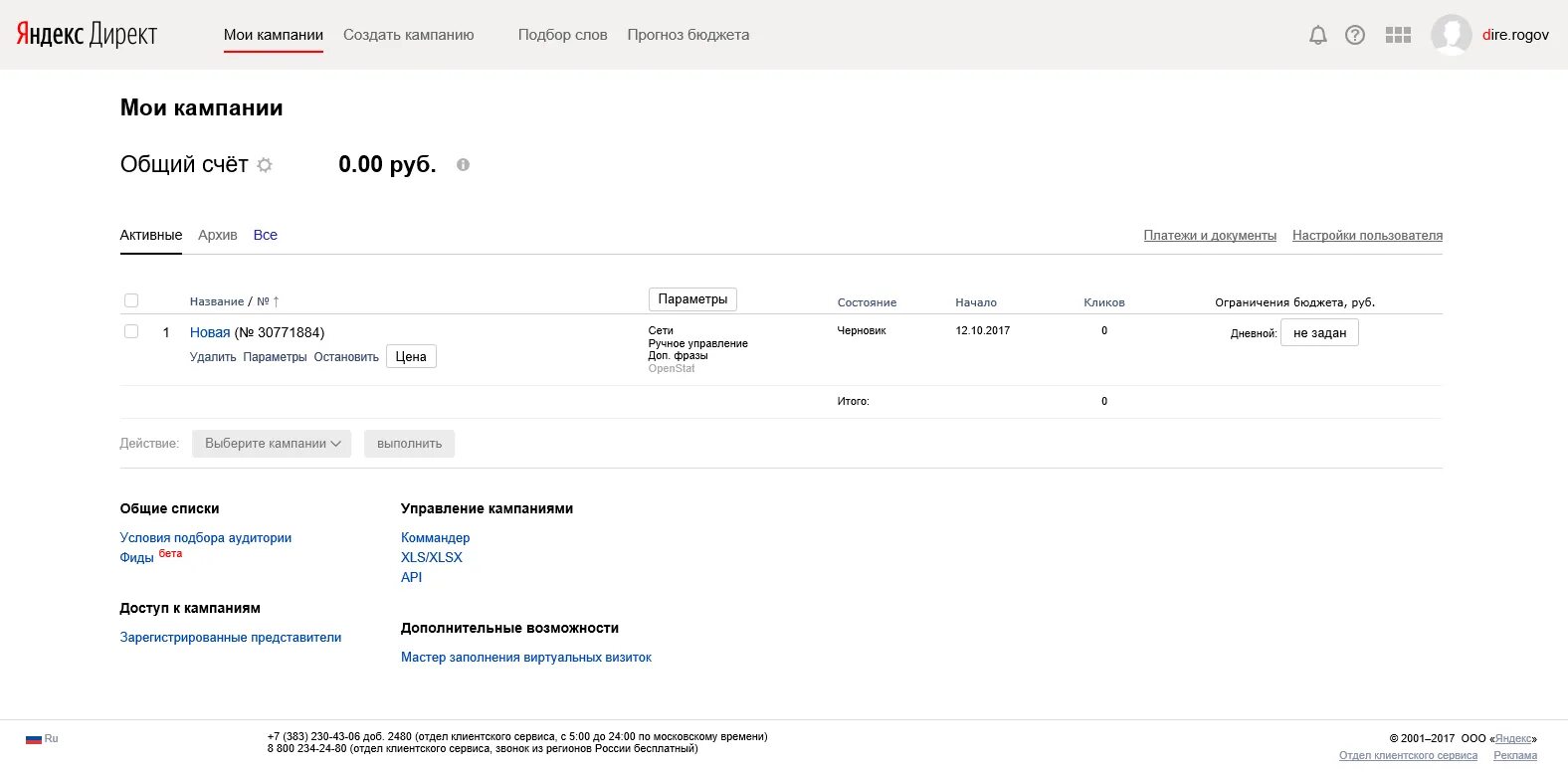Click the Параметры table header button
The width and height of the screenshot is (1568, 774).
coord(692,299)
